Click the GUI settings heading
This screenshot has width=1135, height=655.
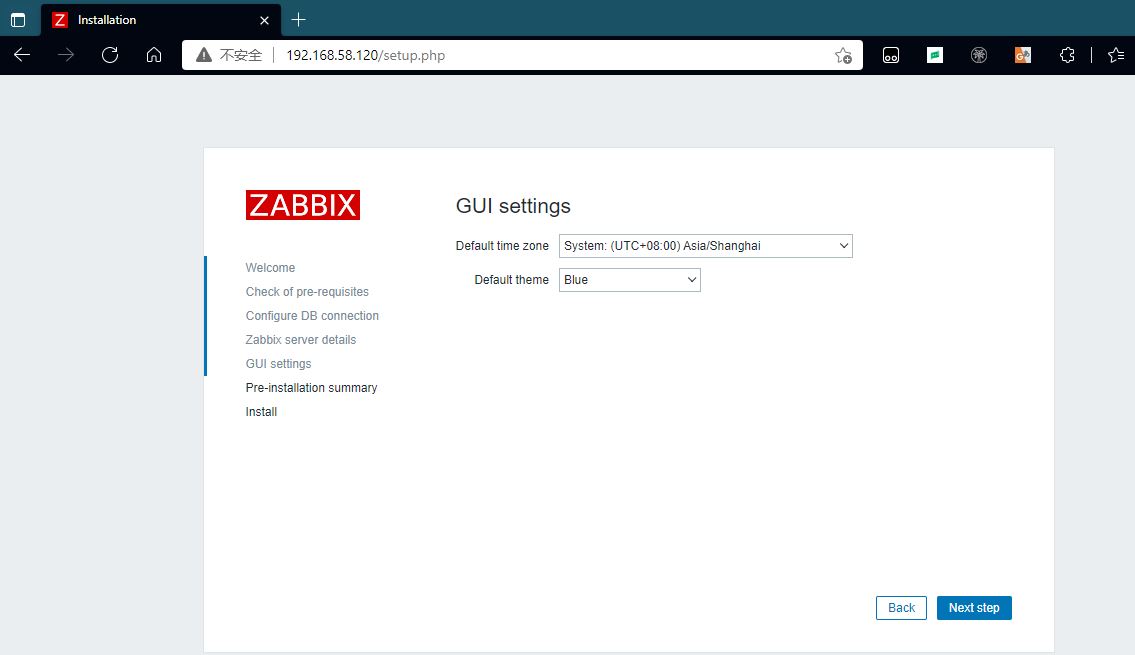pos(513,206)
